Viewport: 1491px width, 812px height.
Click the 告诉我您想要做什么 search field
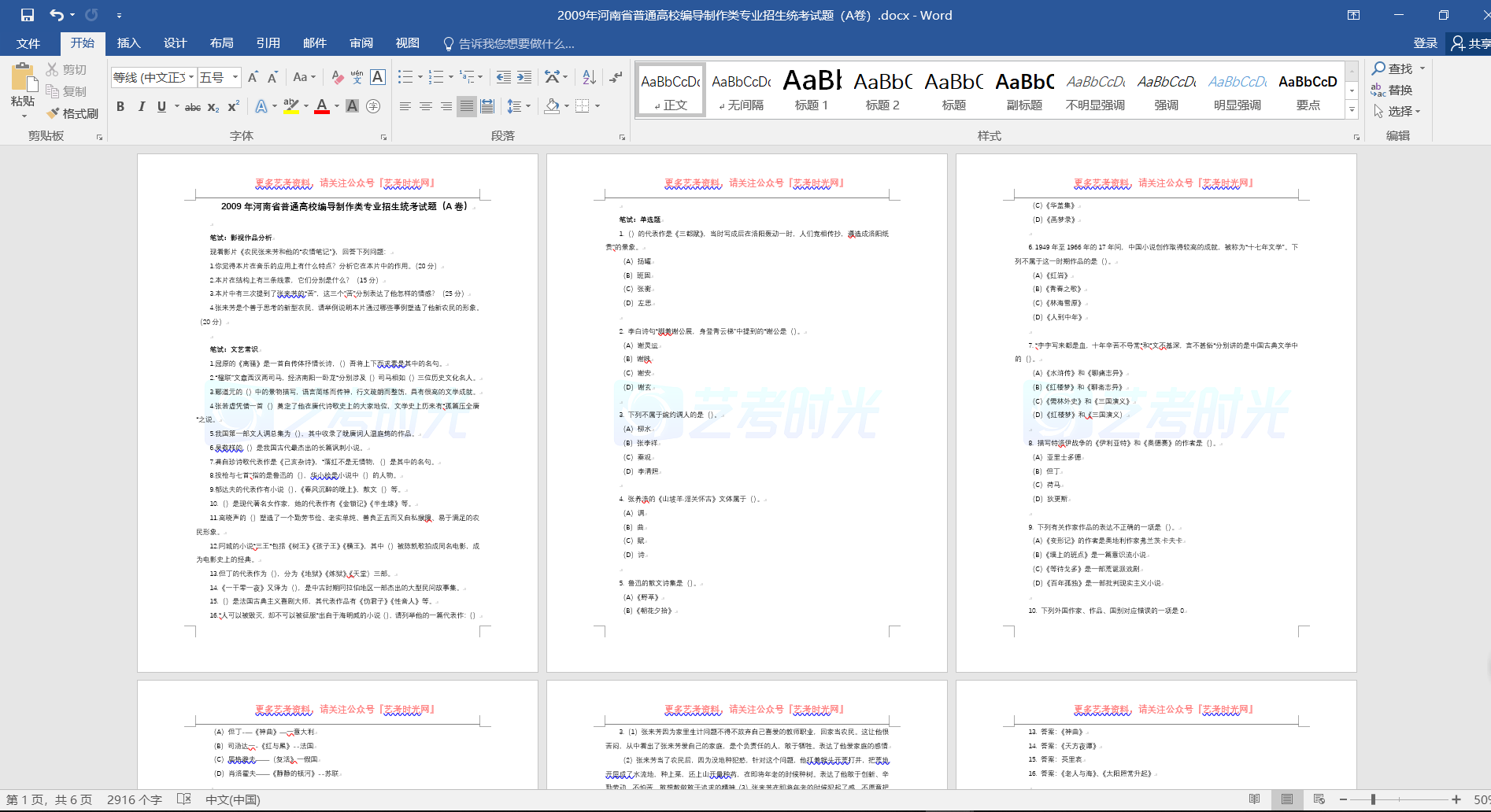pos(516,43)
